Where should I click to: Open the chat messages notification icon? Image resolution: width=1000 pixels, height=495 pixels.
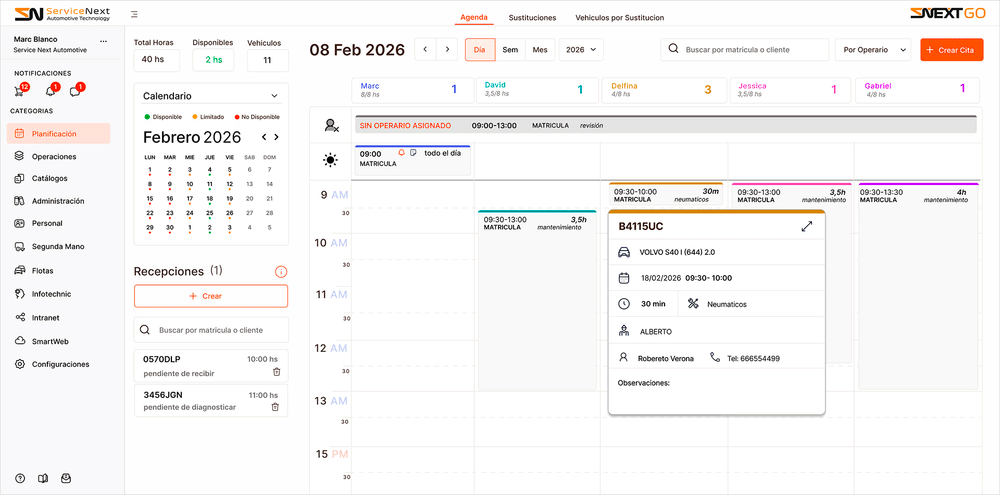point(74,91)
